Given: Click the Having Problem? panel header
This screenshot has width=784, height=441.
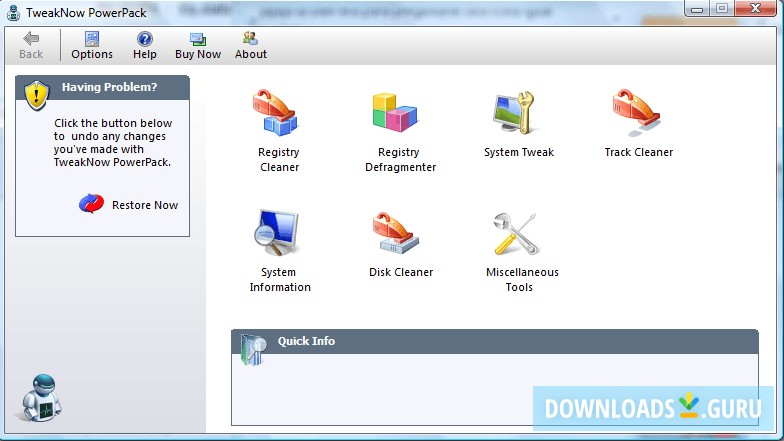Looking at the screenshot, I should (x=102, y=88).
